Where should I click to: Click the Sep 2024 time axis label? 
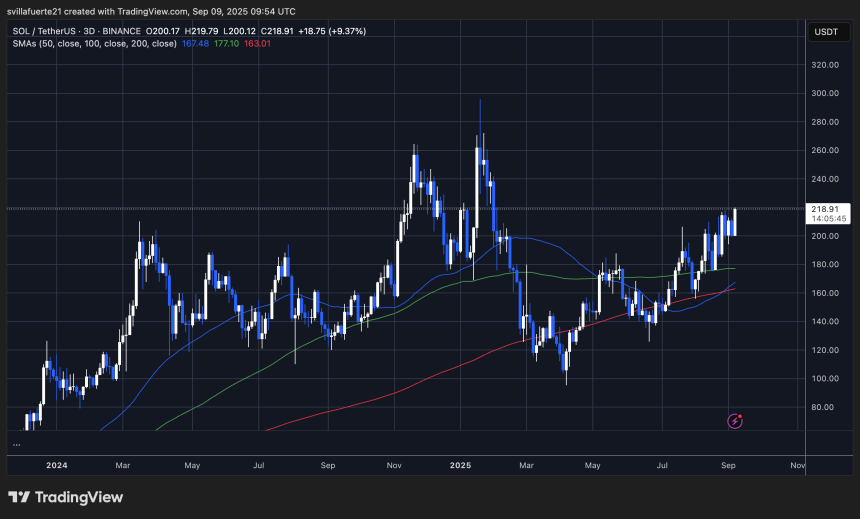point(327,465)
